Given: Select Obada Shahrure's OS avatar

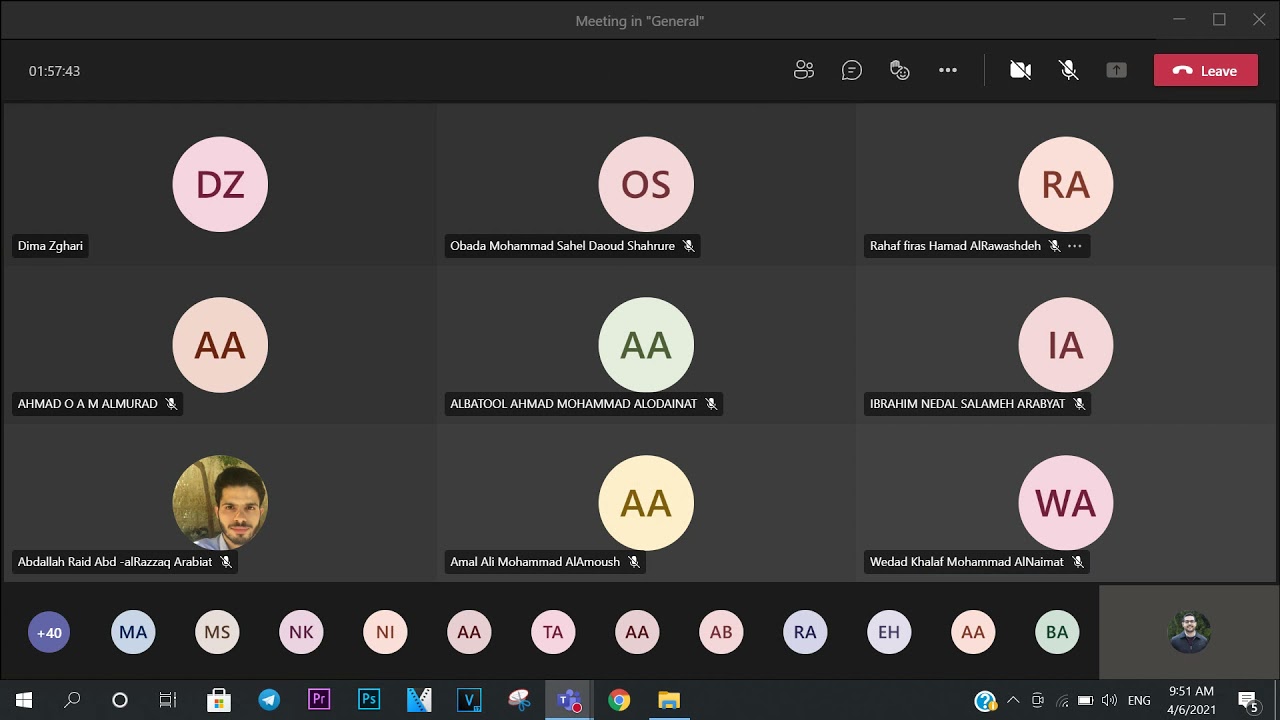Looking at the screenshot, I should (x=646, y=184).
